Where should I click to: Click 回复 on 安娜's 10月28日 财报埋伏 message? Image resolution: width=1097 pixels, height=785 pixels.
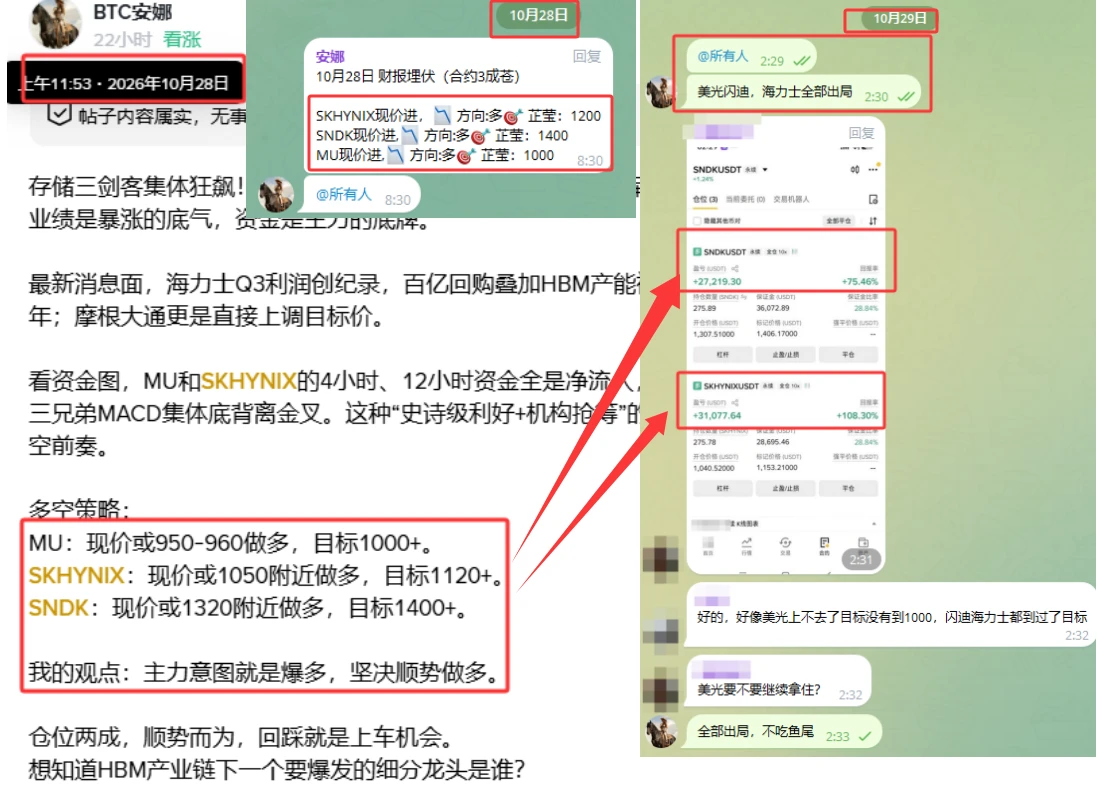(x=586, y=57)
